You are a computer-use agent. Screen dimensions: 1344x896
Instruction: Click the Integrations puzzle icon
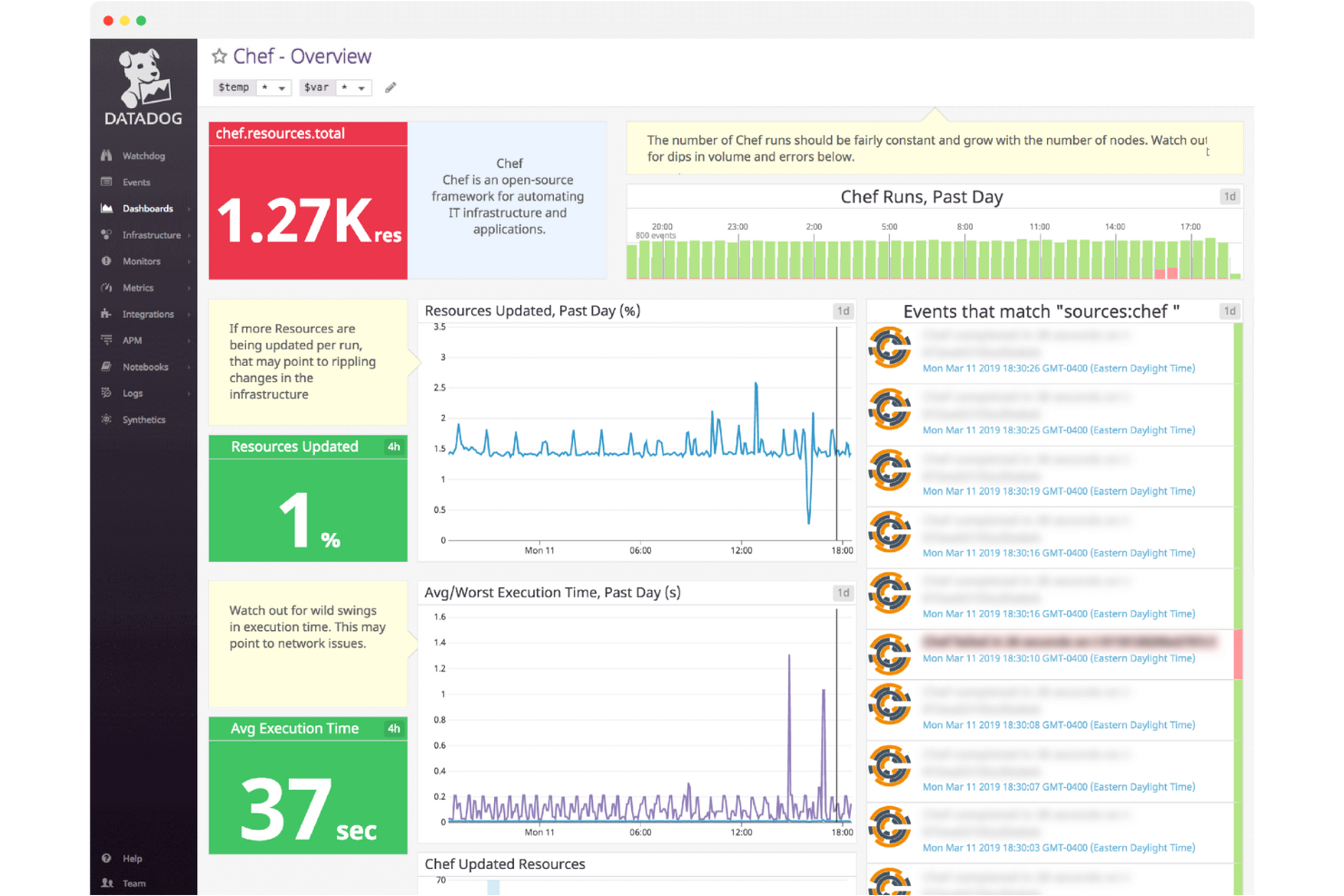106,314
